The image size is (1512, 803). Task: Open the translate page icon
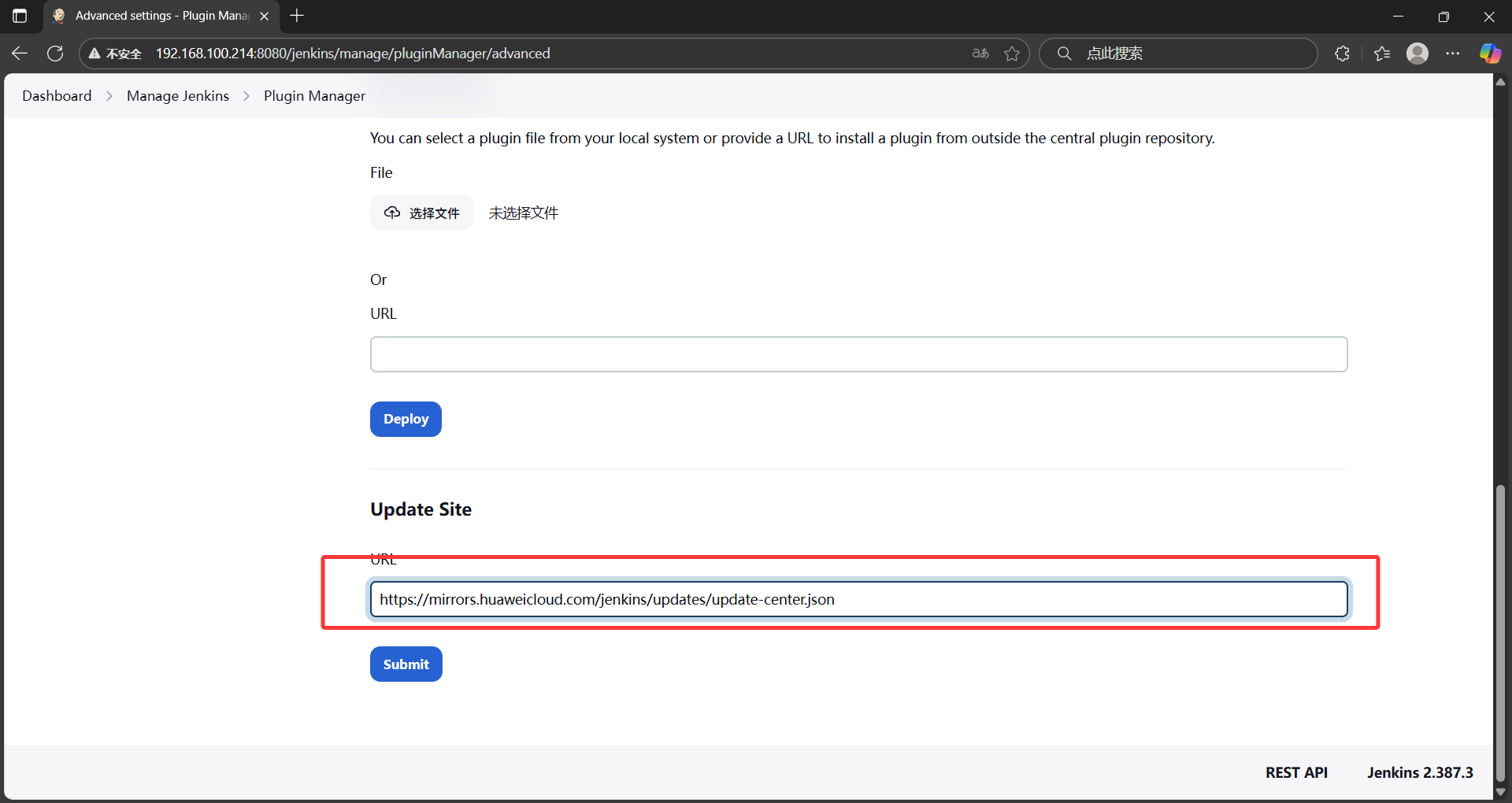[x=980, y=54]
